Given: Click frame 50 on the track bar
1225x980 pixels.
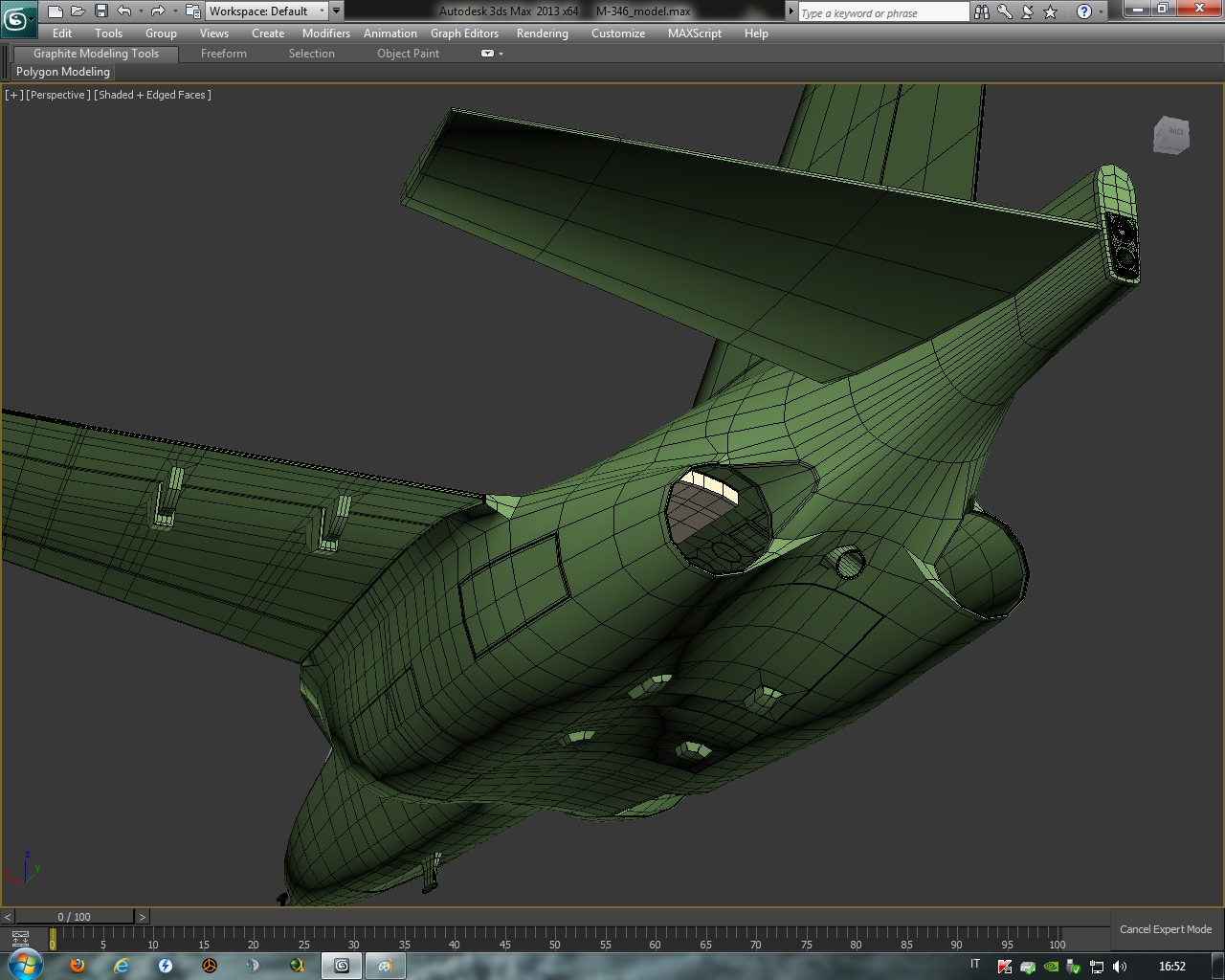Looking at the screenshot, I should pos(555,941).
